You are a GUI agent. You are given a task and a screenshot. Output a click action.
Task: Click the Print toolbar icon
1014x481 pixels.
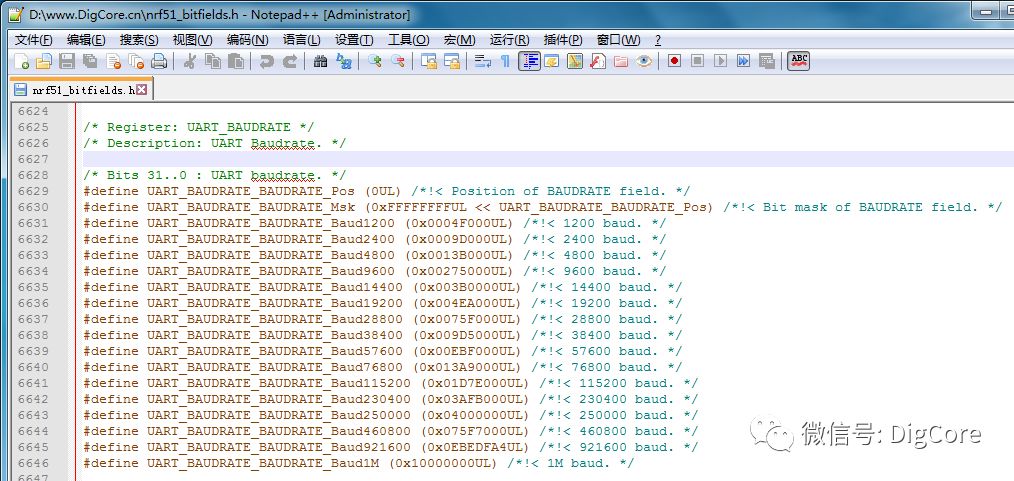[159, 61]
